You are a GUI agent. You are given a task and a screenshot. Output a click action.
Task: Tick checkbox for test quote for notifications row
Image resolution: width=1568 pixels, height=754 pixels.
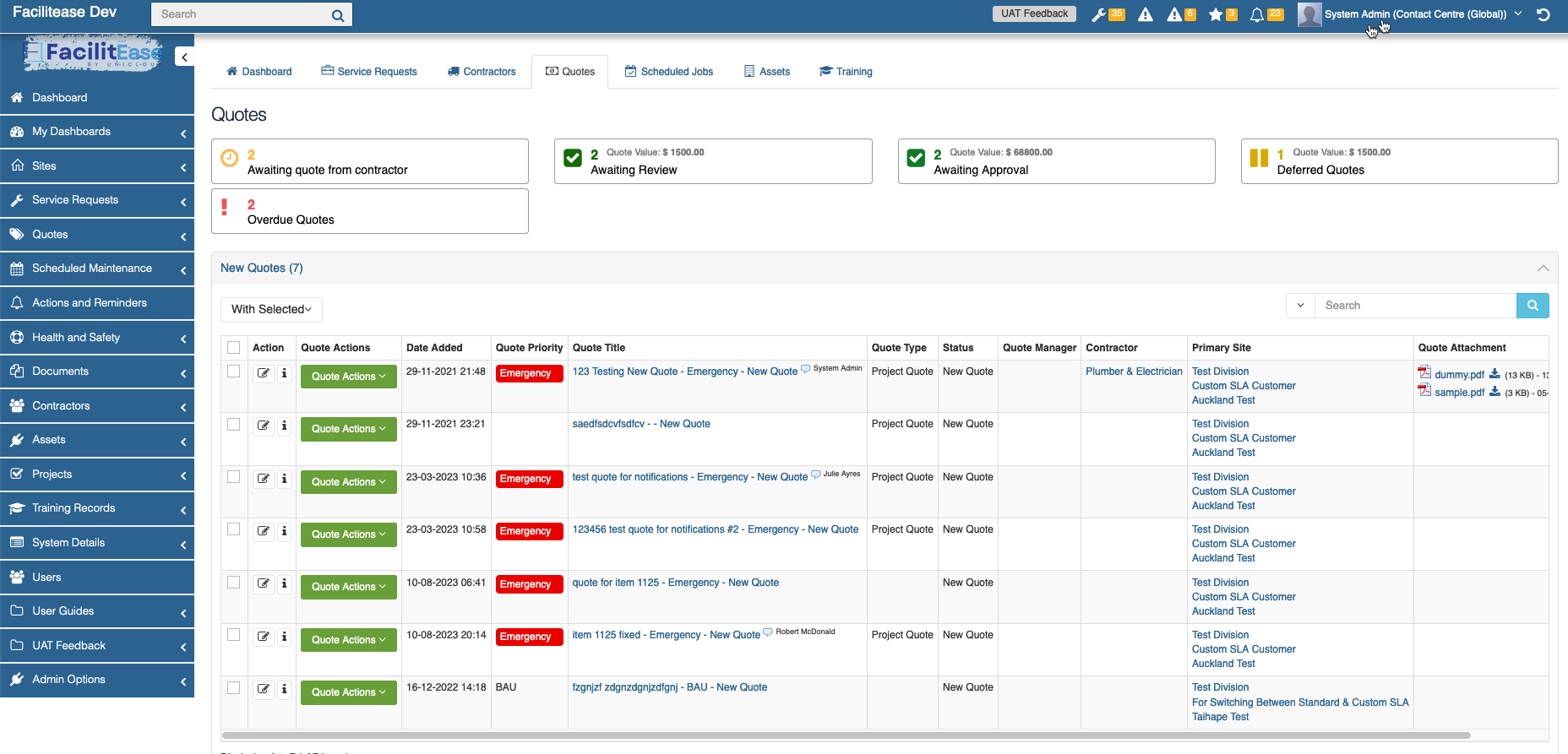click(234, 477)
